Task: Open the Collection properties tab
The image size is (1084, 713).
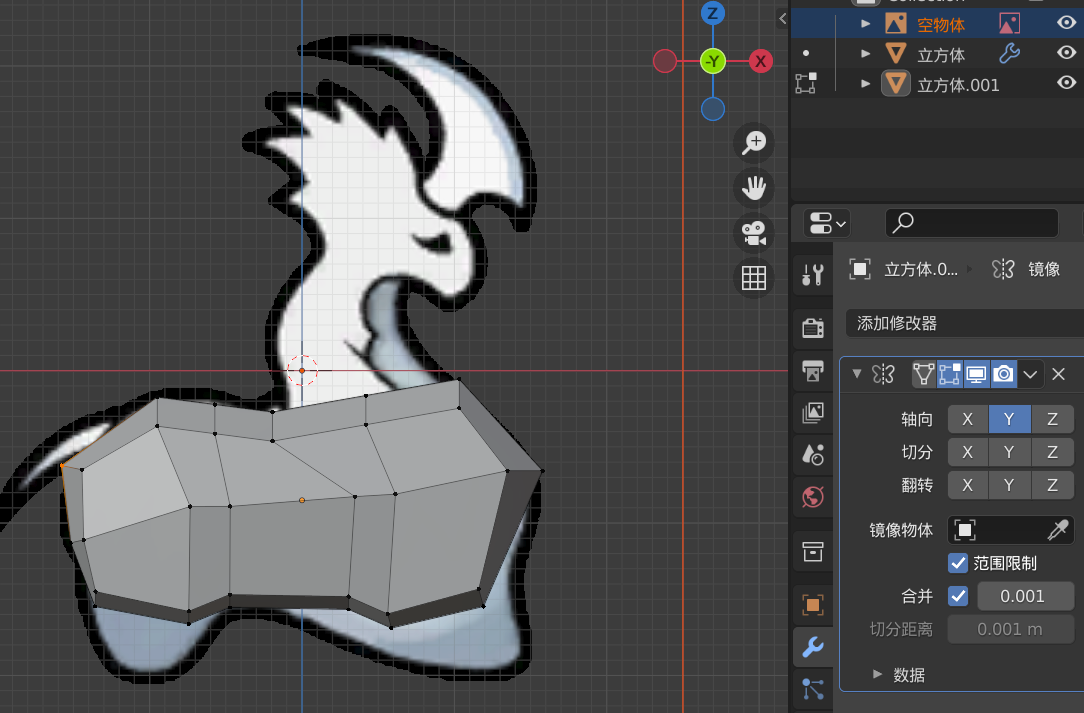Action: pyautogui.click(x=813, y=552)
